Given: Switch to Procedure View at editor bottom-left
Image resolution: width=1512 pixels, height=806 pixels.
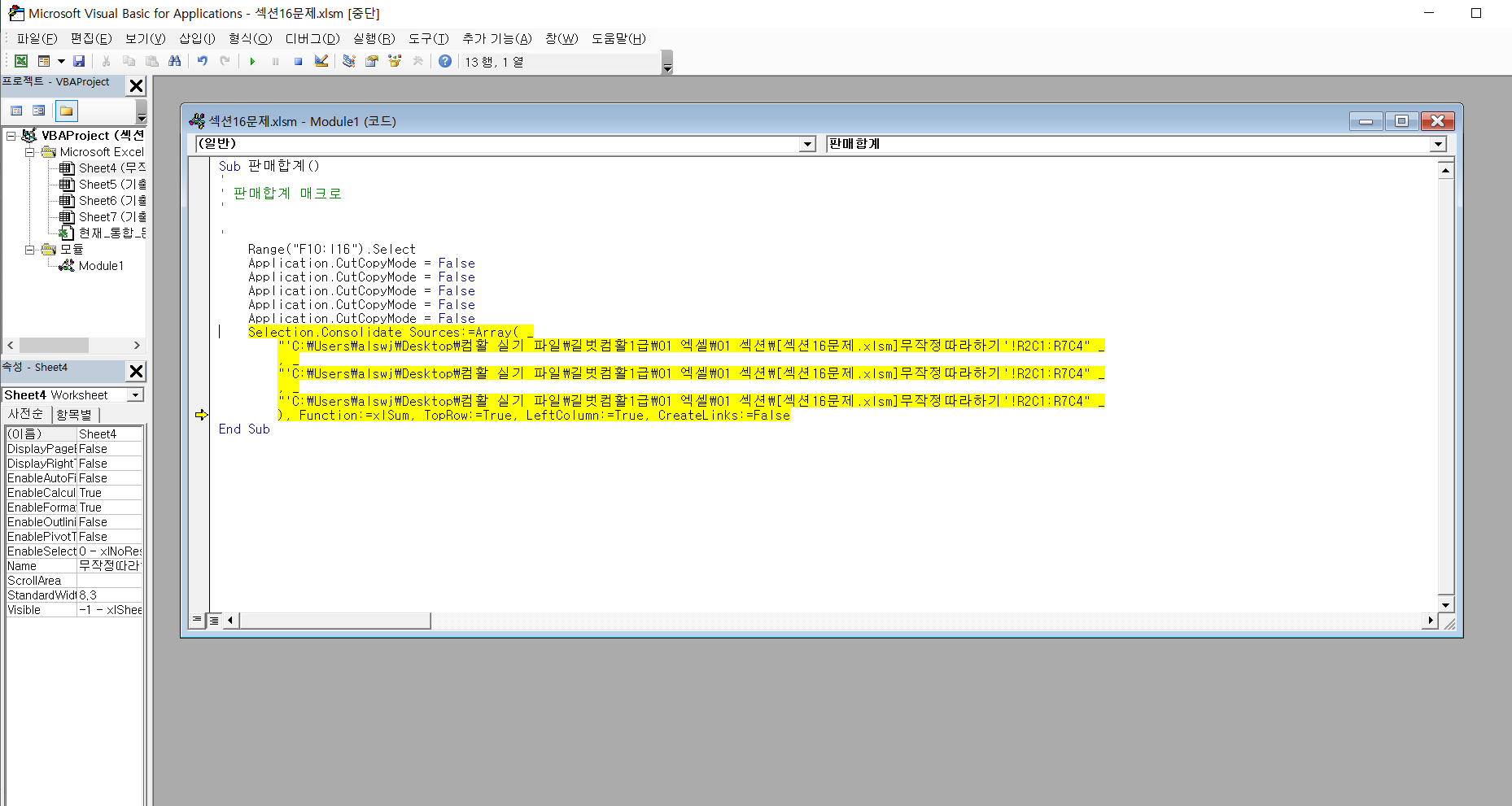Looking at the screenshot, I should pos(197,621).
